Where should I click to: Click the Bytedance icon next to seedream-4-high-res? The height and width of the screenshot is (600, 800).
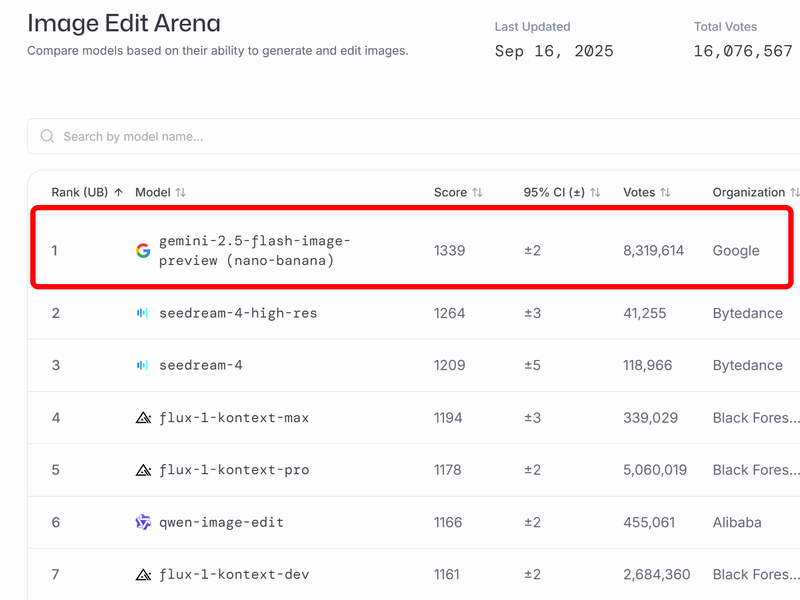point(143,313)
